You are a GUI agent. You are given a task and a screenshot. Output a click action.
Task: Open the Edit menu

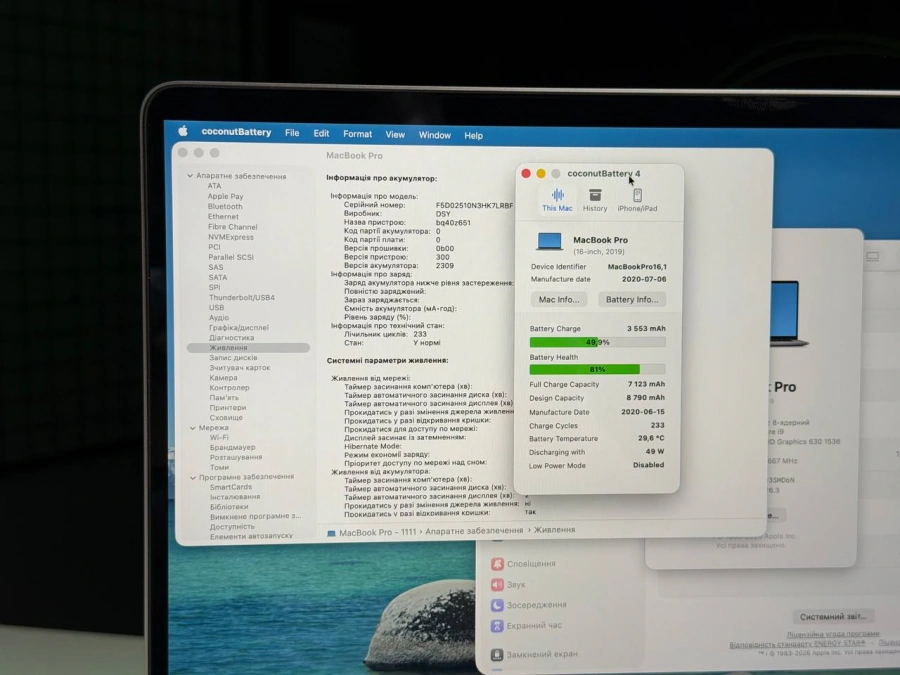click(321, 134)
